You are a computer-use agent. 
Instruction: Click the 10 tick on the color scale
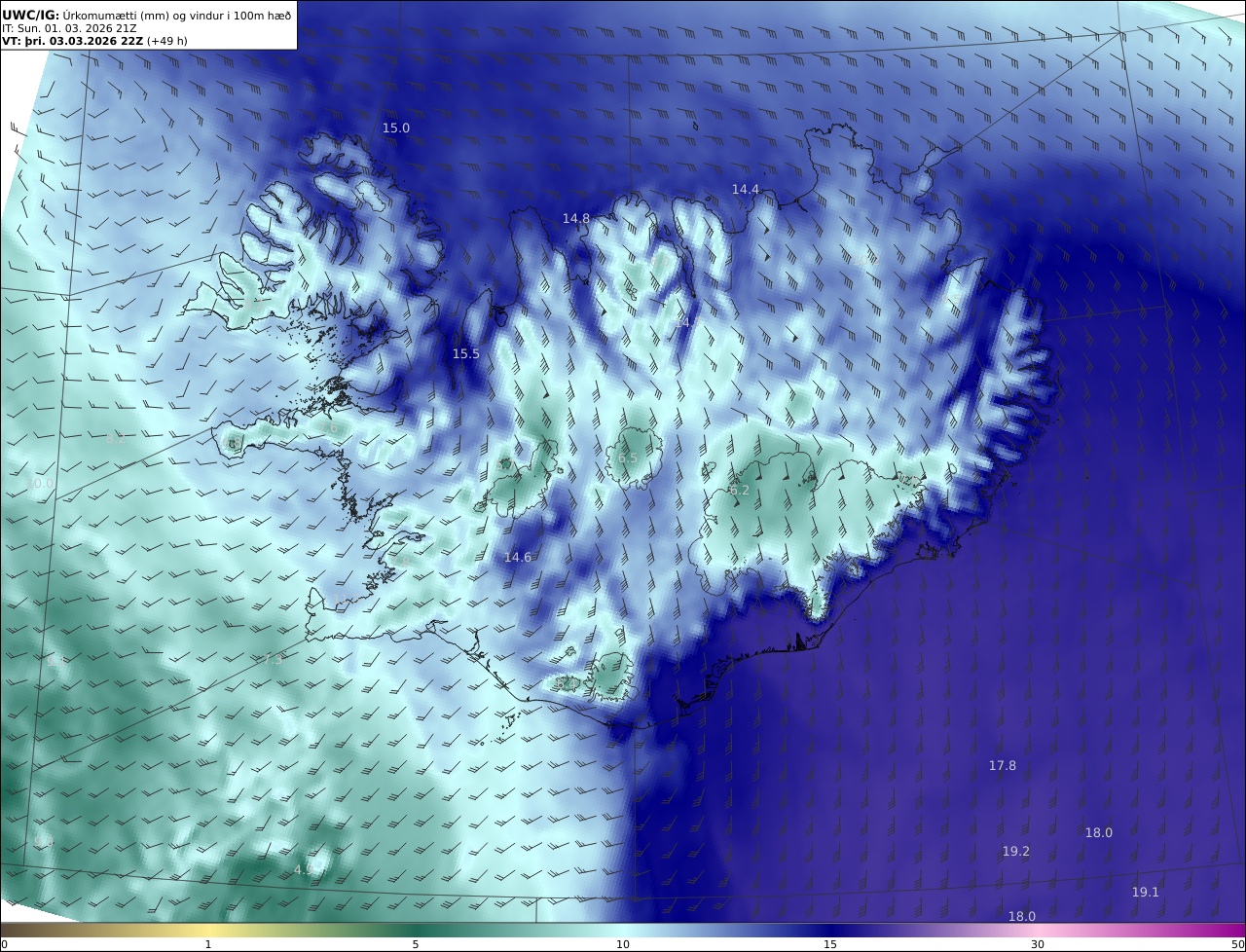[623, 944]
